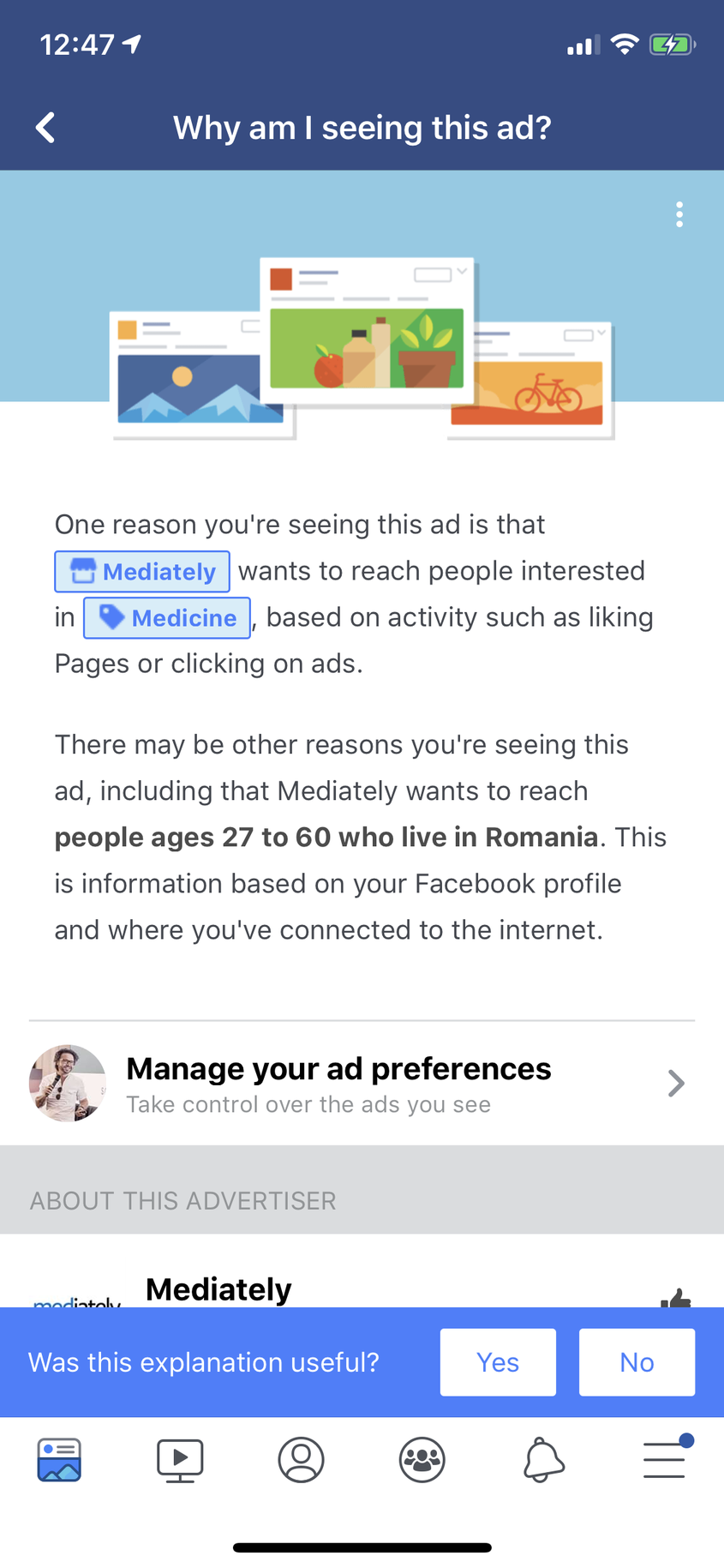
Task: Expand Manage your ad preferences chevron
Action: pos(676,1084)
